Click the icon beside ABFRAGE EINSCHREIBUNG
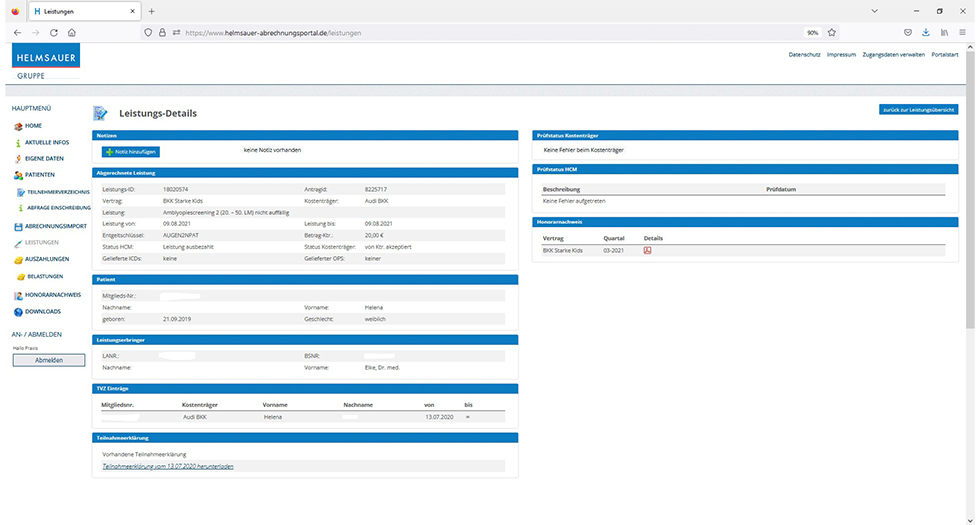 (21, 208)
